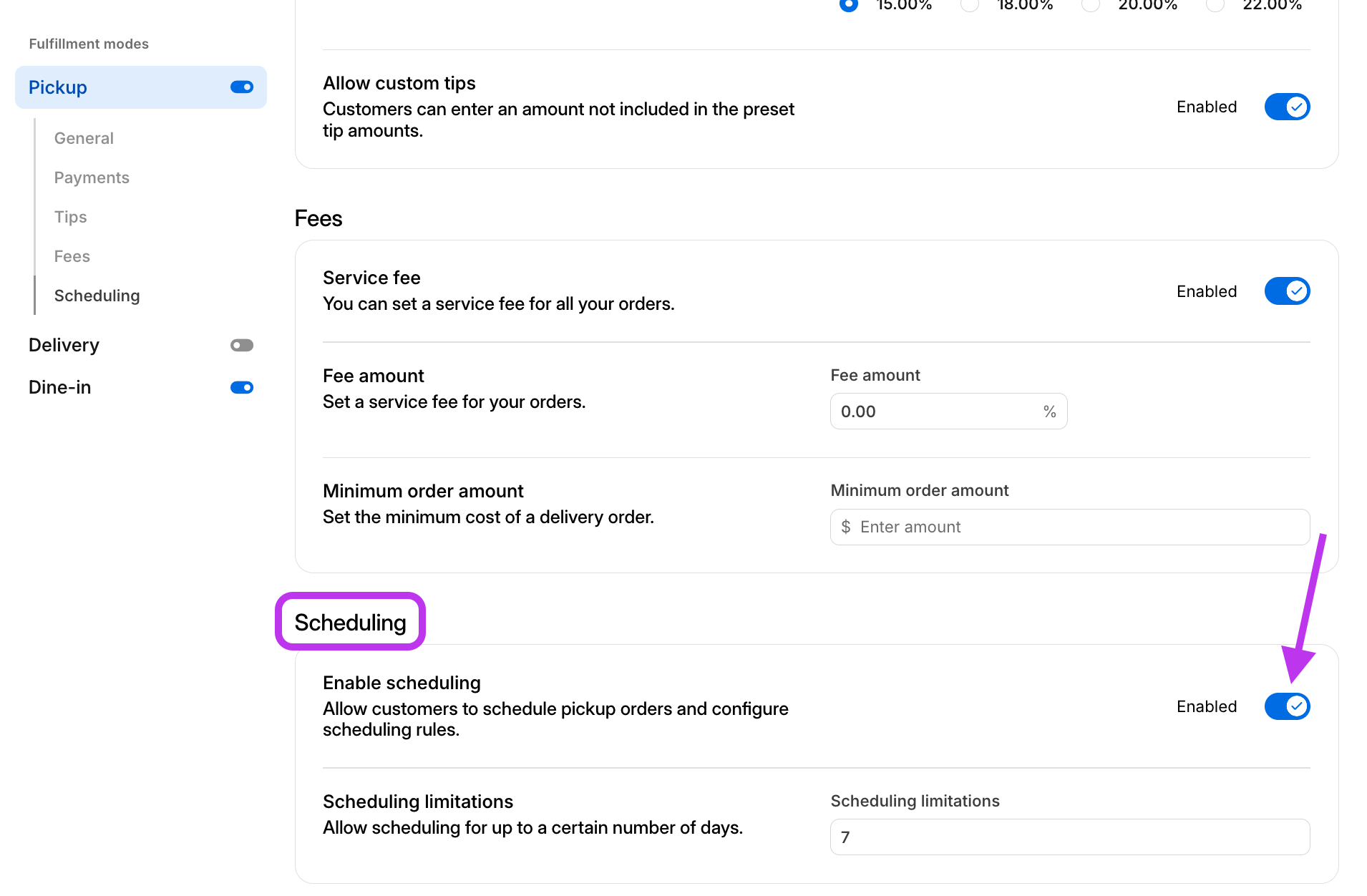
Task: Switch off the Service fee toggle
Action: point(1286,291)
